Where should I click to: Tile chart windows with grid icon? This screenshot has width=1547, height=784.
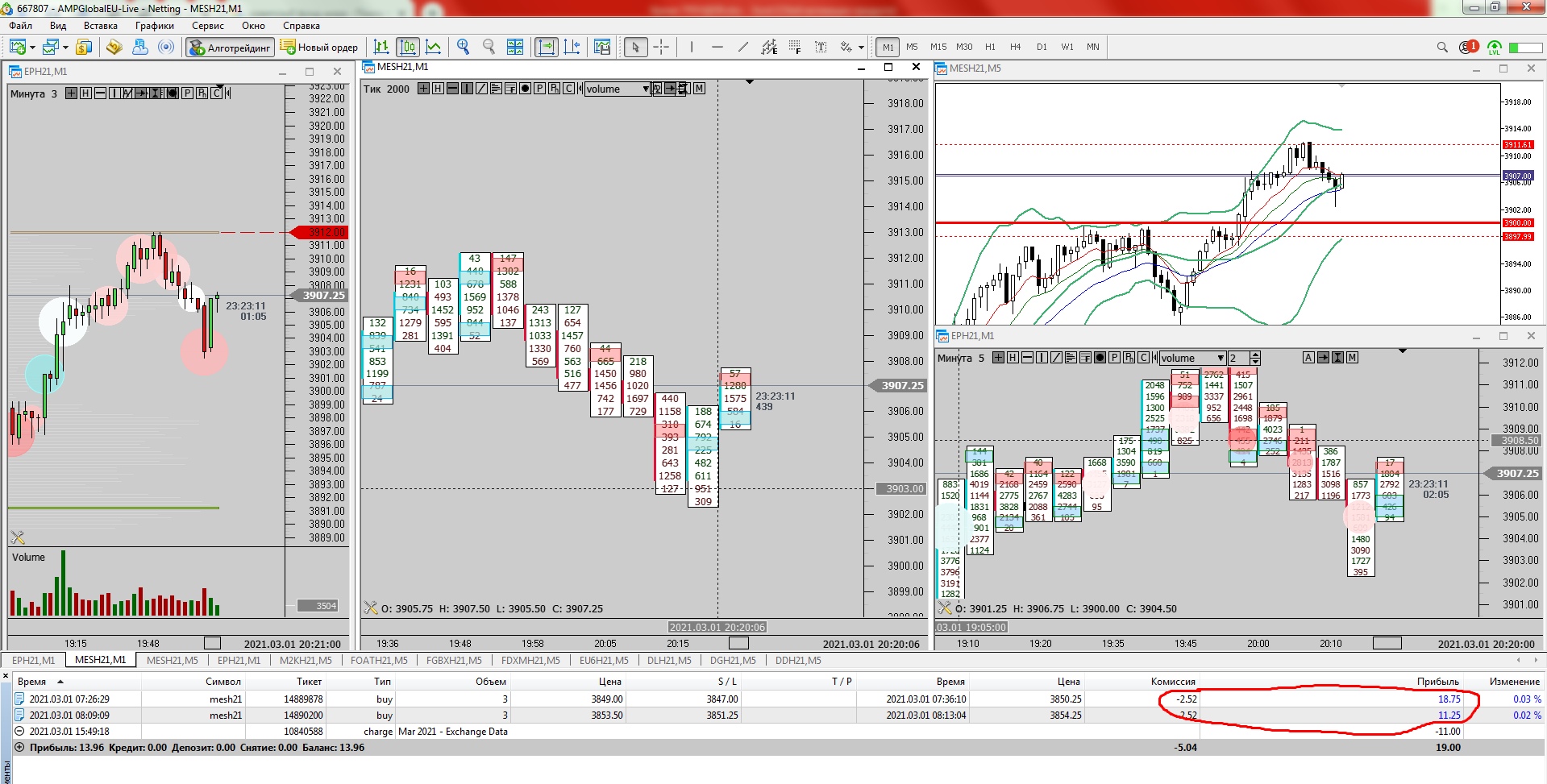tap(515, 47)
